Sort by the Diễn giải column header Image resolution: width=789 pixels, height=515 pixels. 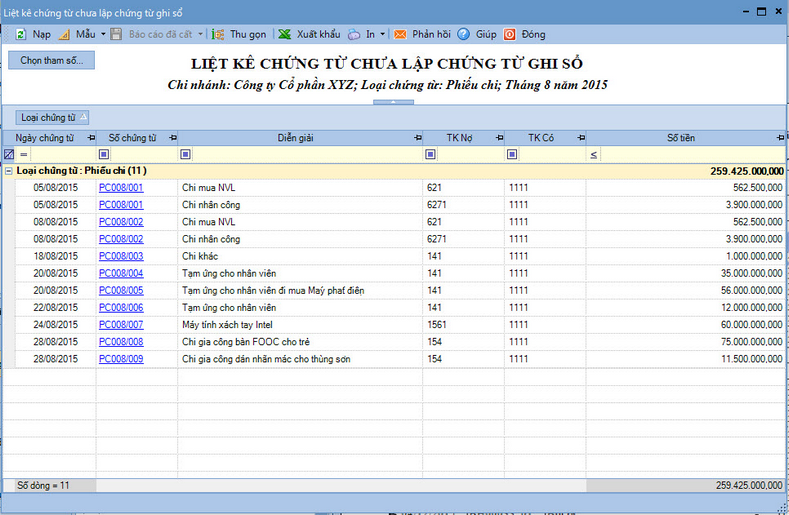tap(295, 138)
